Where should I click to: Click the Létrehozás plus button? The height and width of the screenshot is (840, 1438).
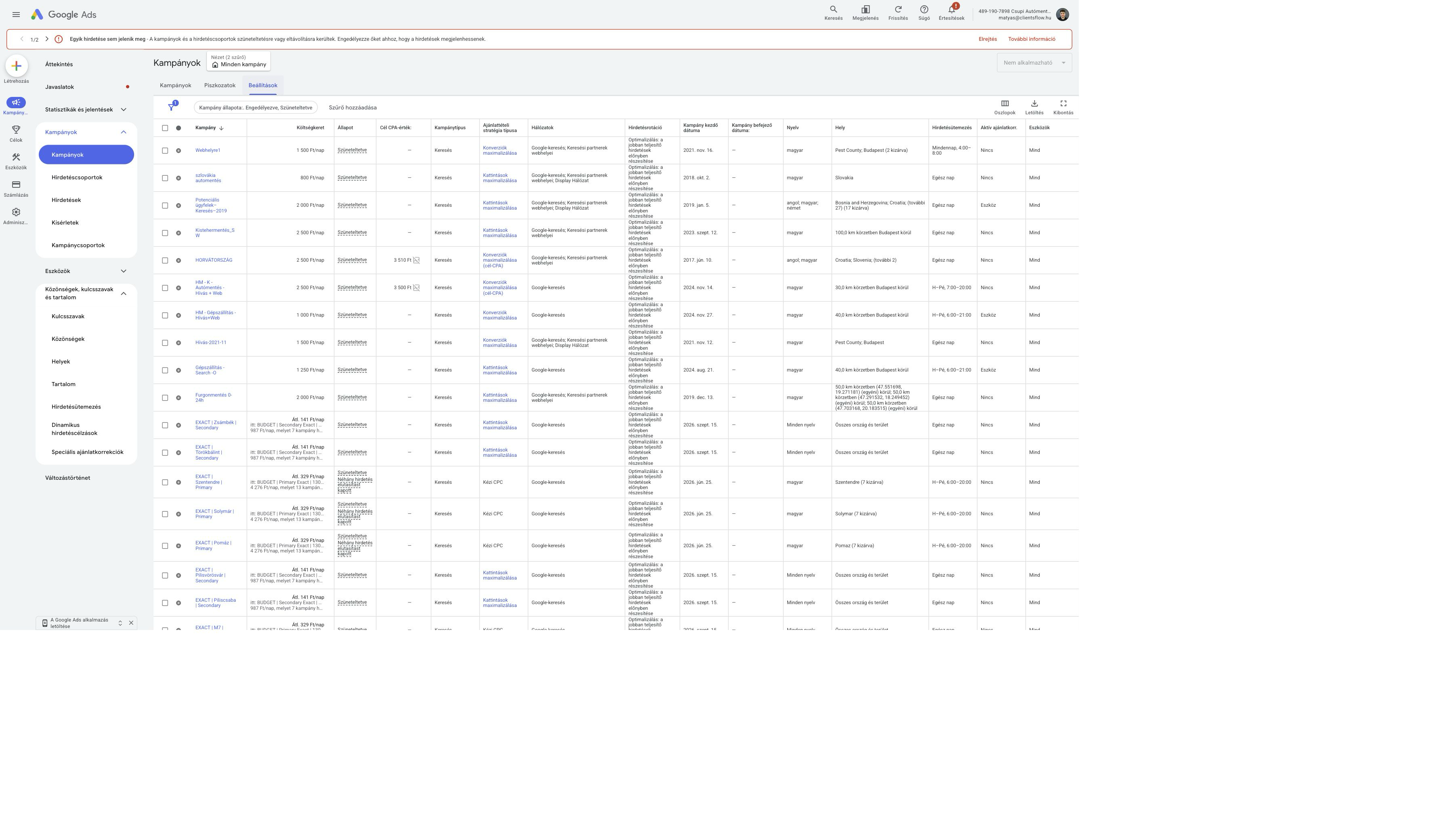coord(17,65)
